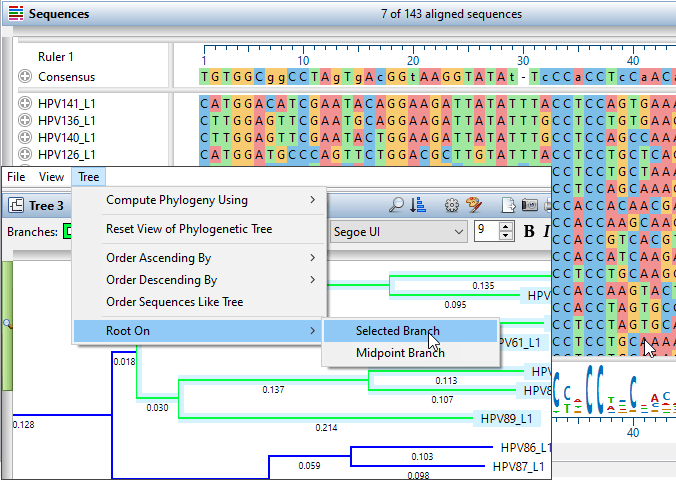
Task: Click the Ruler 1 label
Action: (56, 57)
